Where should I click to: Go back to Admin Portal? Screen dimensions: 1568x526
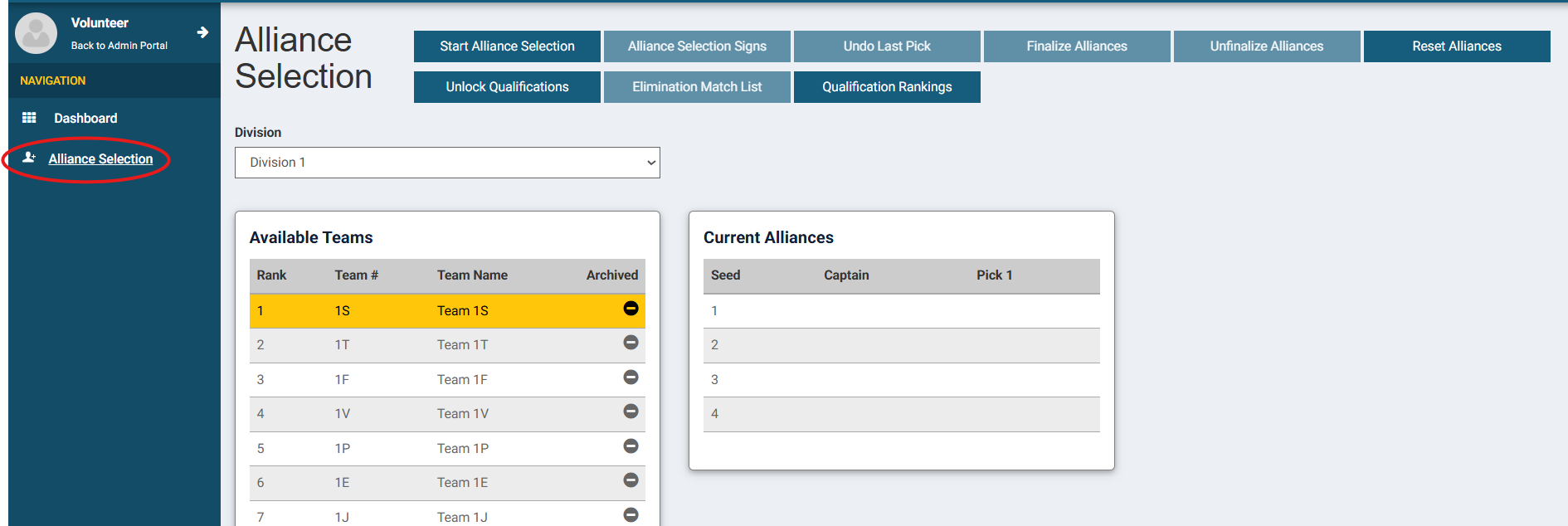(x=119, y=46)
